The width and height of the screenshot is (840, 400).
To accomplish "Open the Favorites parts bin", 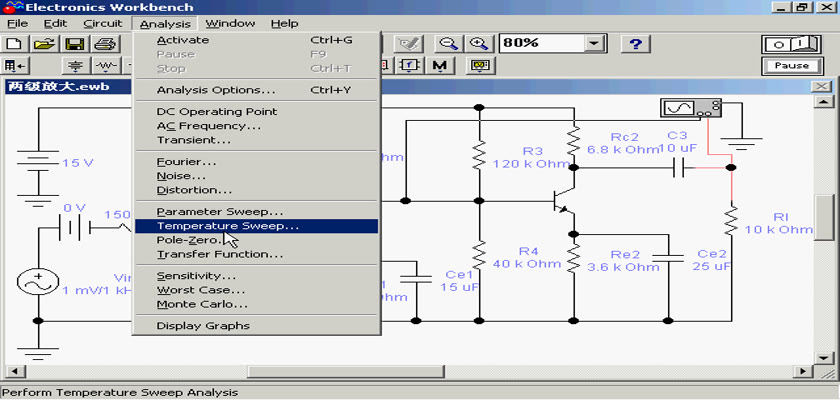I will (16, 66).
